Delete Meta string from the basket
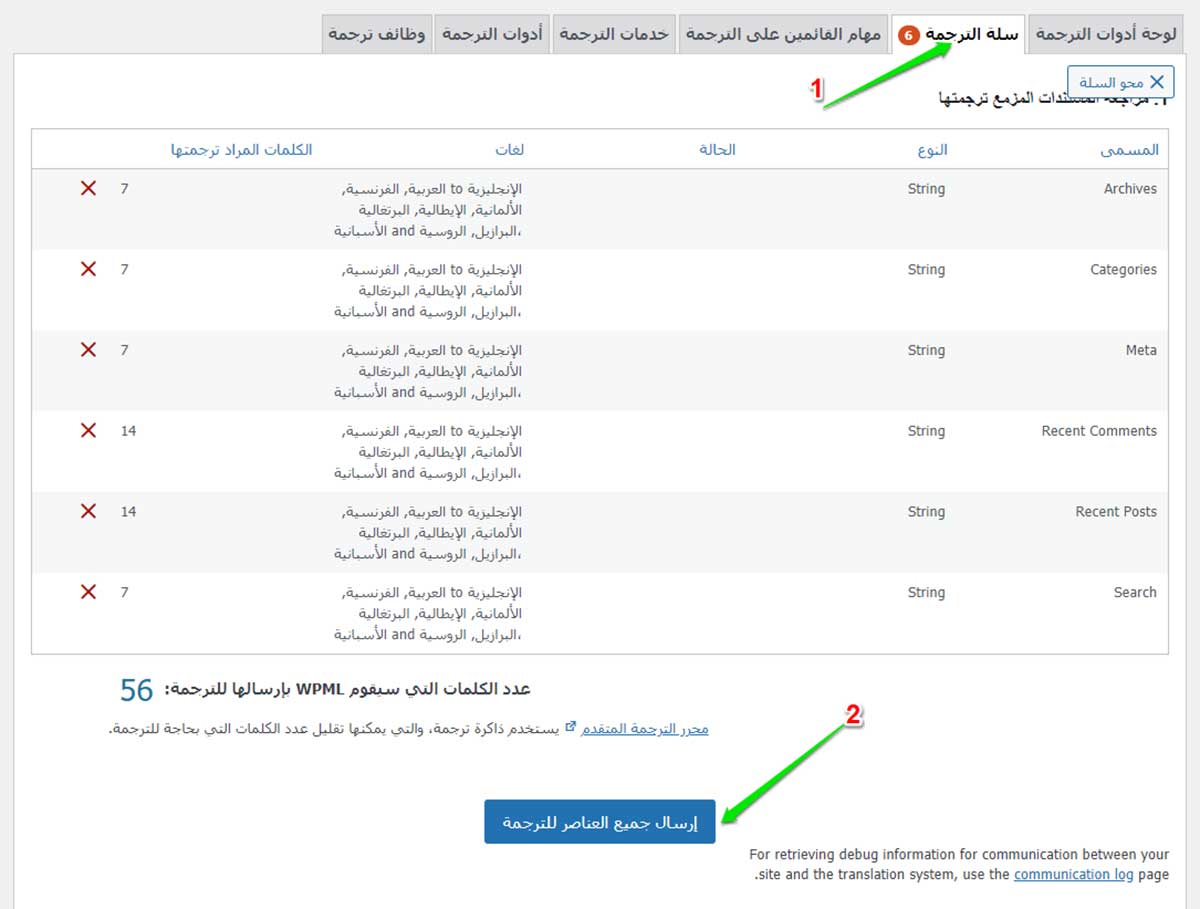This screenshot has height=909, width=1200. [88, 350]
